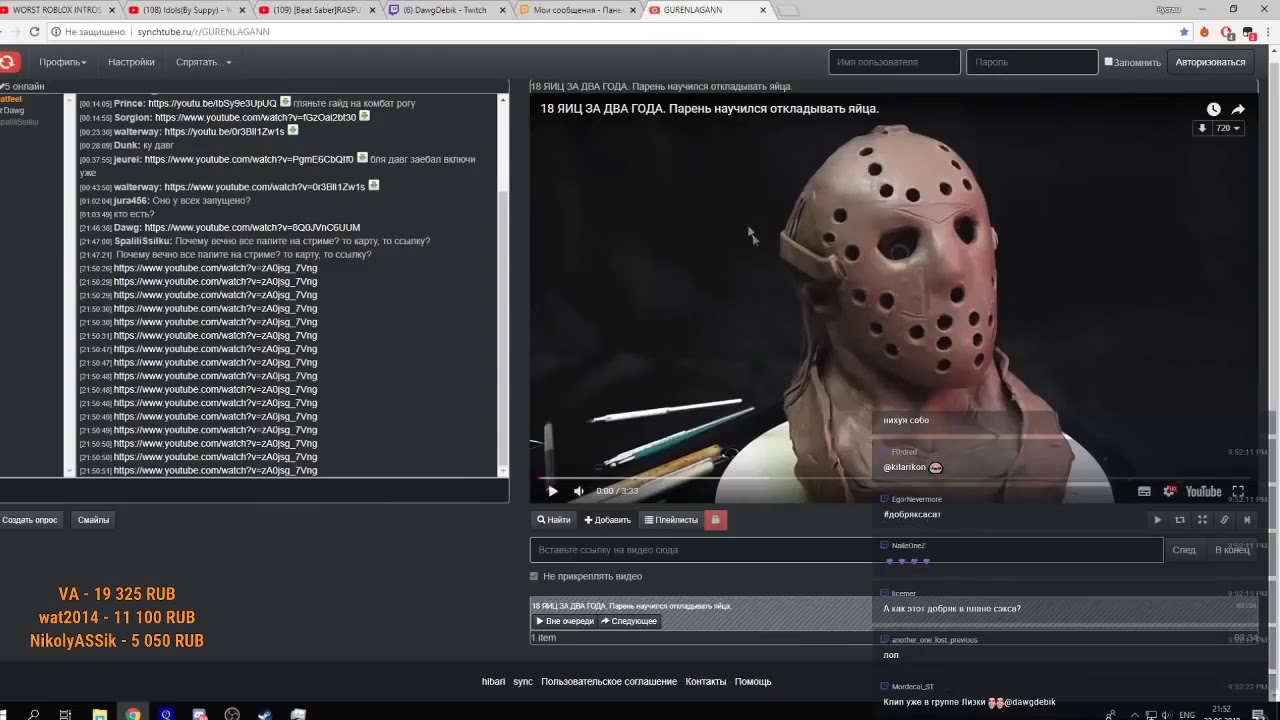Screen dimensions: 1280x720
Task: Click the Share arrow on video
Action: (x=1238, y=109)
